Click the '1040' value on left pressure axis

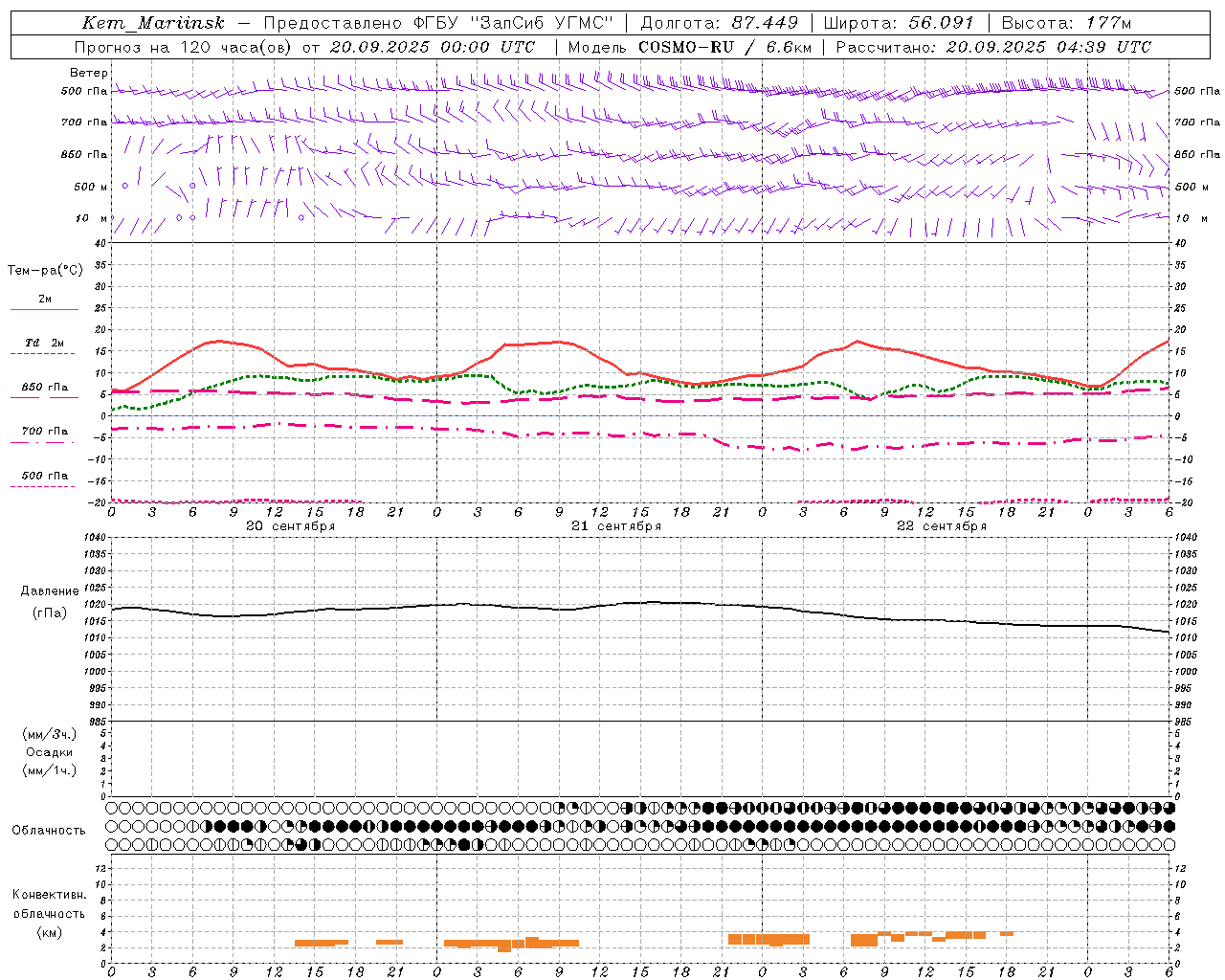pos(94,538)
